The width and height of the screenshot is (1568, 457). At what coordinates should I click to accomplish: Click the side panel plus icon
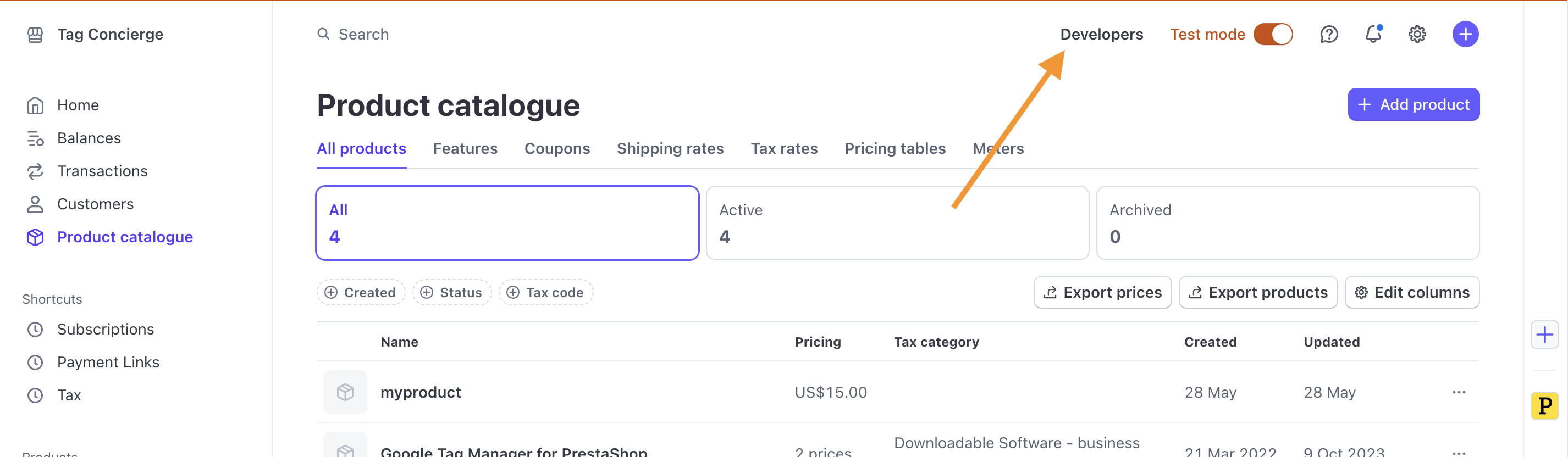point(1544,335)
